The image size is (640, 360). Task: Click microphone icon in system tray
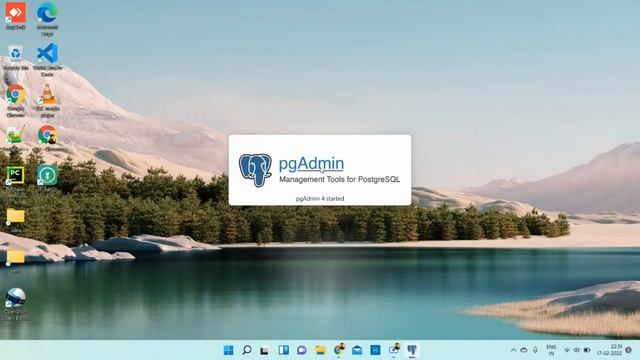click(535, 350)
